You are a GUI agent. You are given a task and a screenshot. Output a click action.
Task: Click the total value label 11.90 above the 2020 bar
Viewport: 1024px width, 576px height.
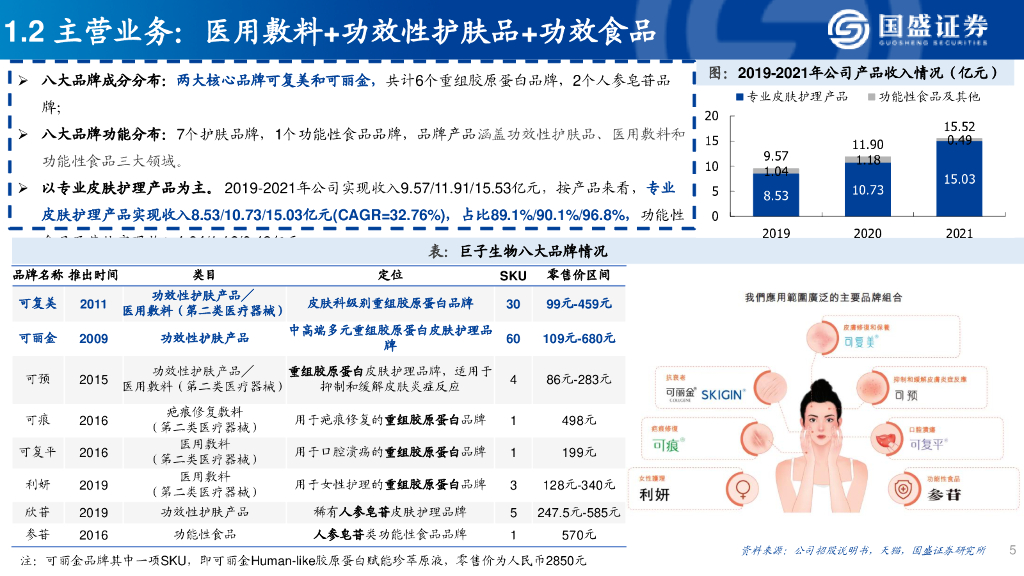[x=868, y=144]
